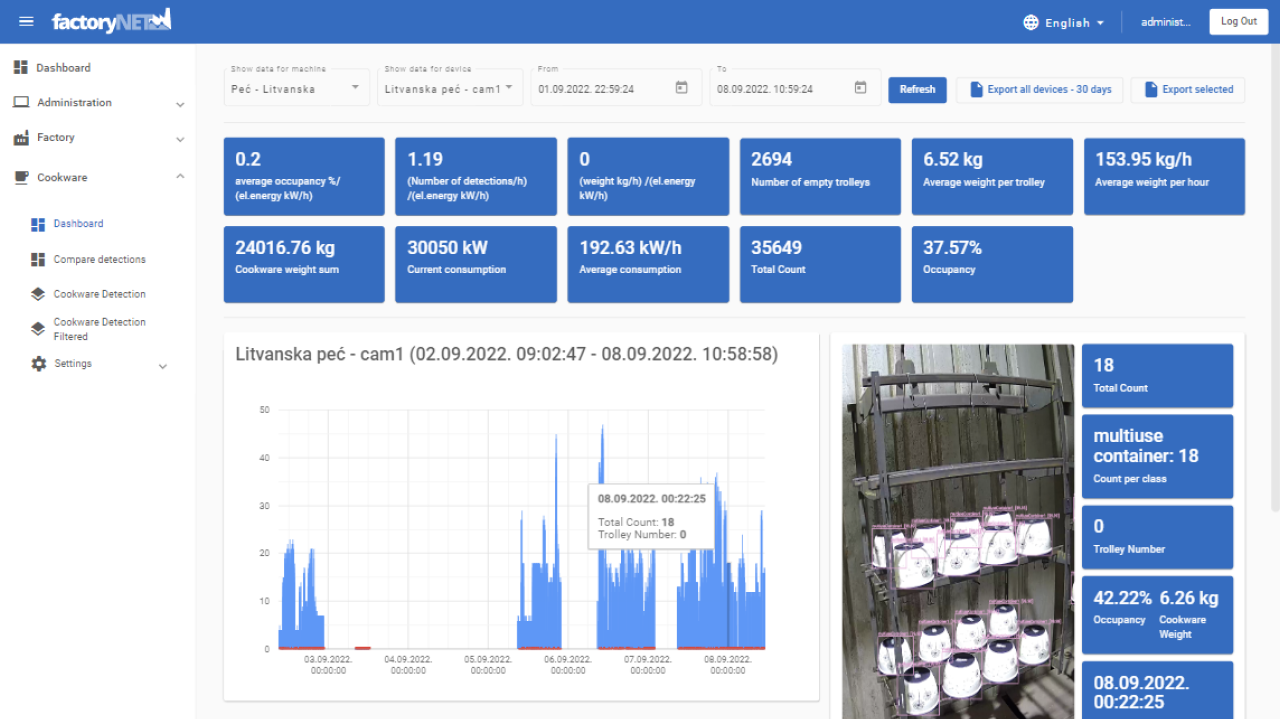Open Compare detections page
The image size is (1280, 719).
[98, 259]
